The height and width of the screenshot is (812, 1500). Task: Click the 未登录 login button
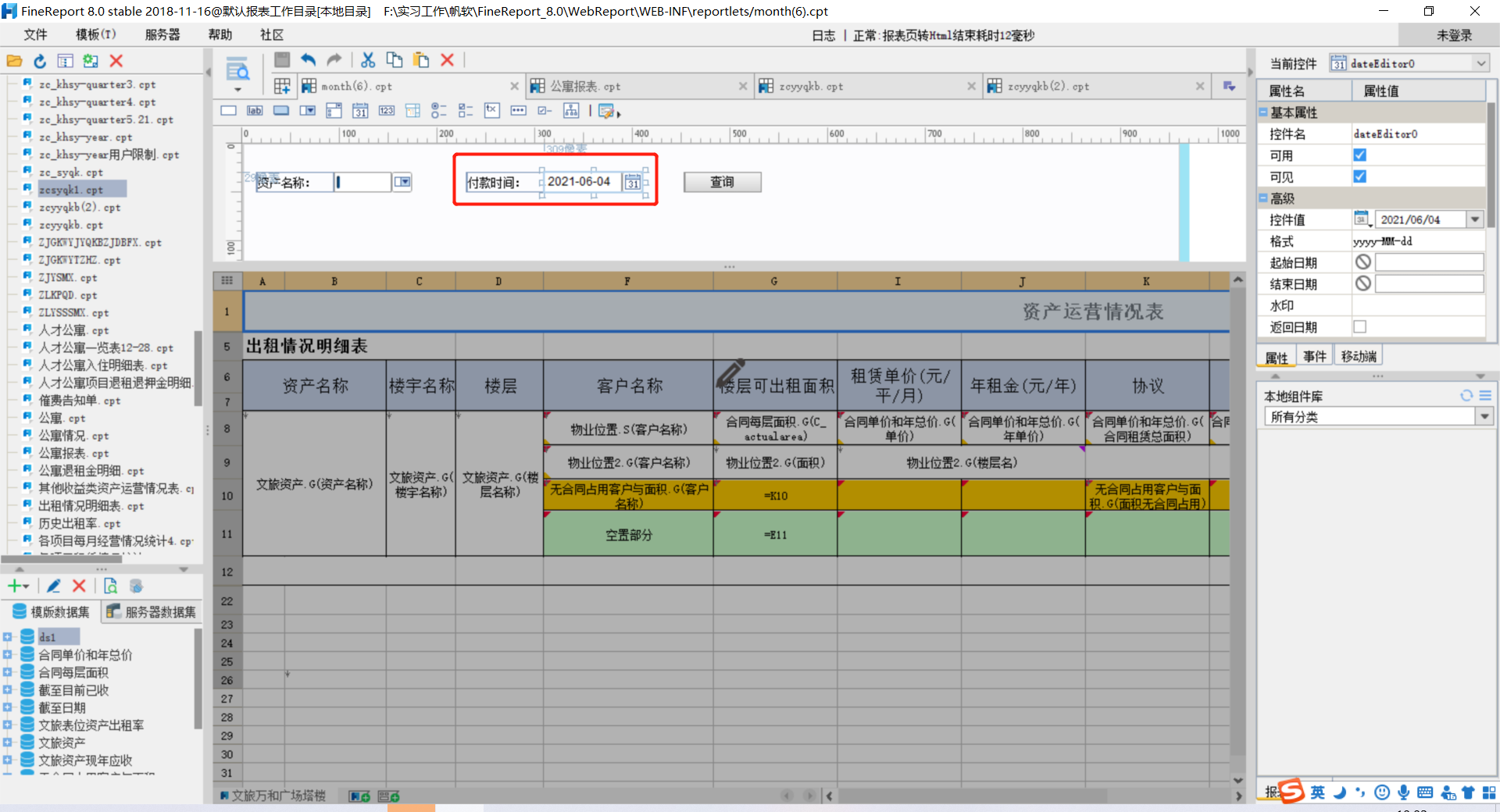(1454, 35)
